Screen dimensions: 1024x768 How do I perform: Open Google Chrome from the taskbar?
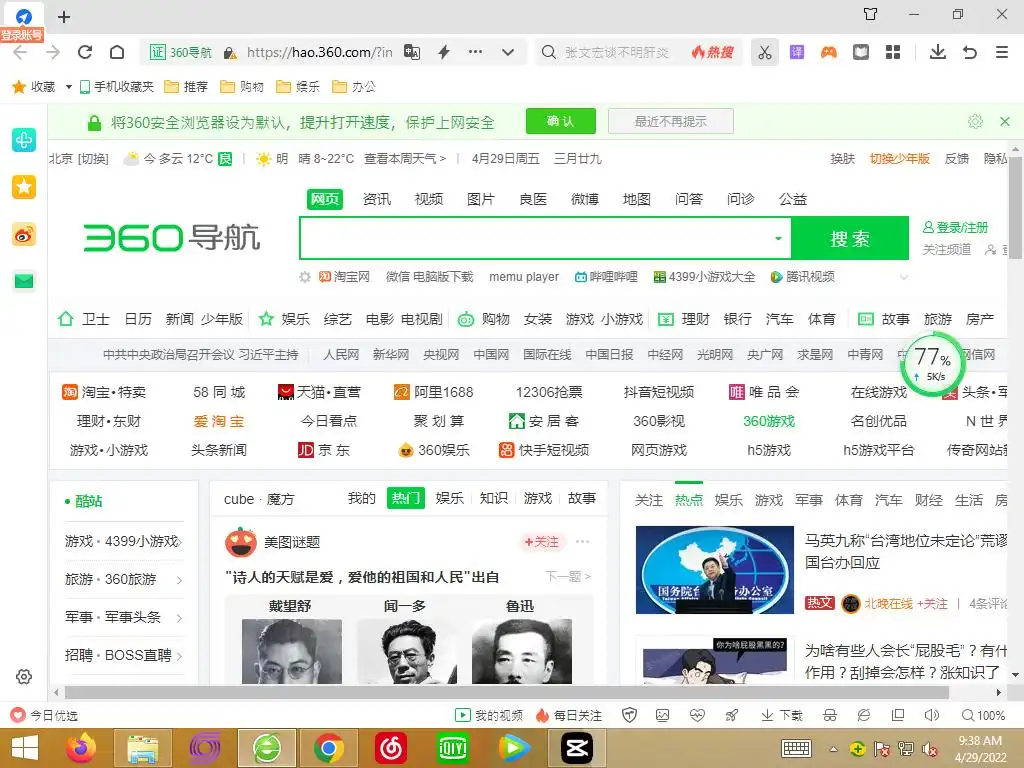[328, 748]
